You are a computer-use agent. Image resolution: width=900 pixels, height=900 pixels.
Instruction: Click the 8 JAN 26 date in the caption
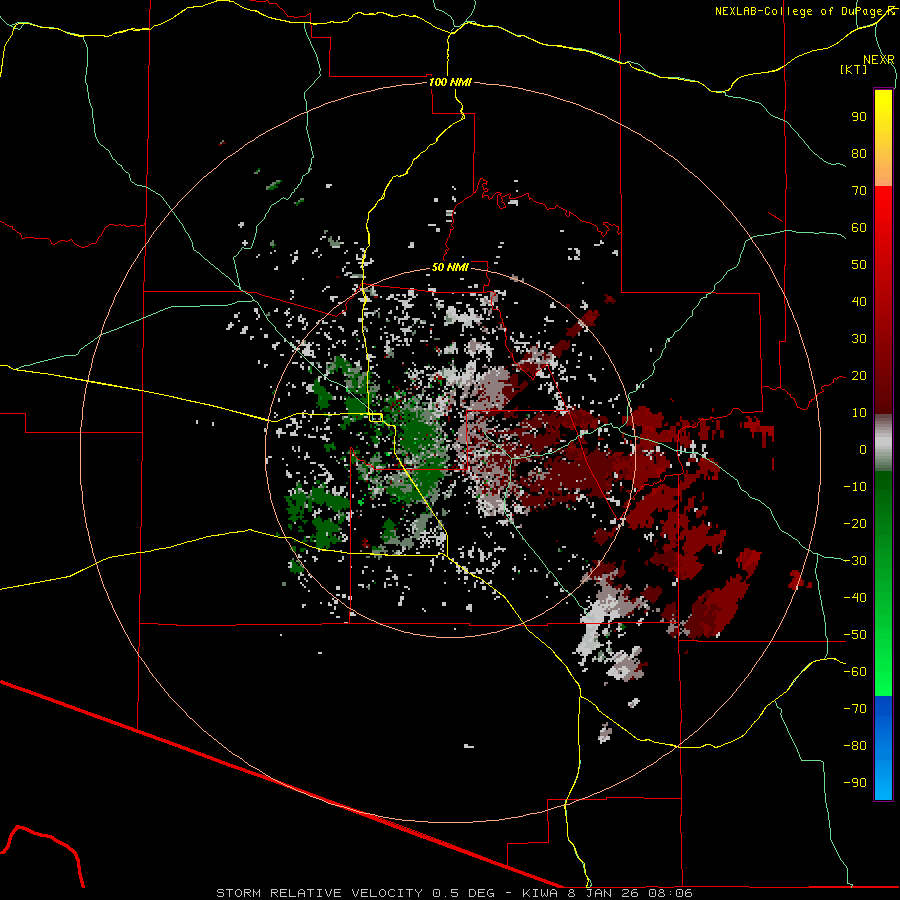click(x=603, y=893)
